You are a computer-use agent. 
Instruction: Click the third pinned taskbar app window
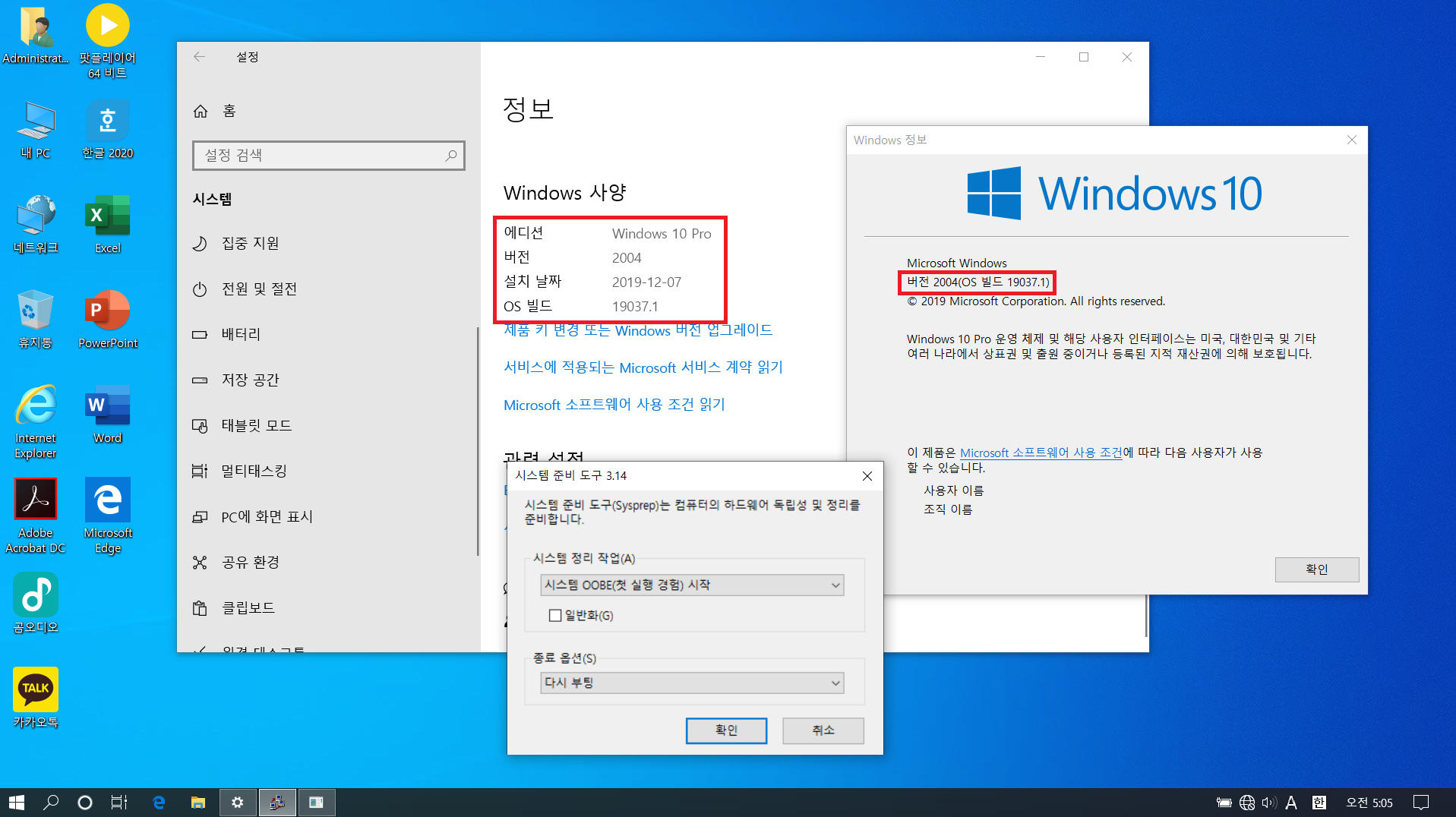click(317, 803)
